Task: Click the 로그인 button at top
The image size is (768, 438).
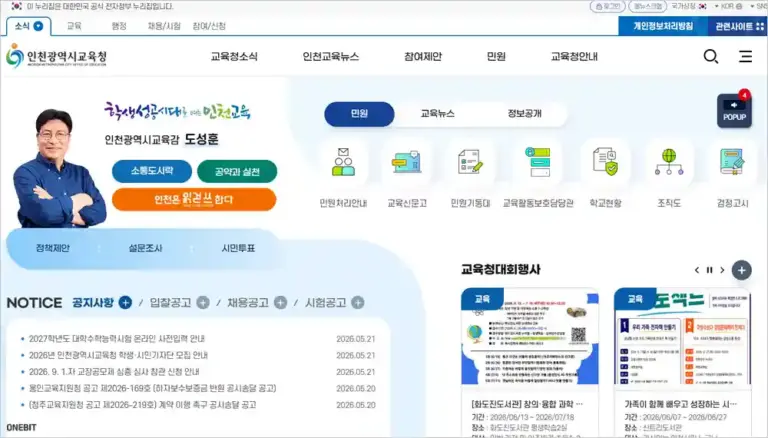Action: coord(607,6)
